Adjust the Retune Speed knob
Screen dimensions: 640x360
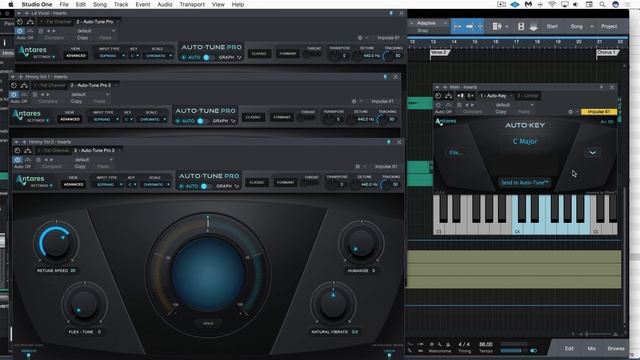[x=55, y=242]
